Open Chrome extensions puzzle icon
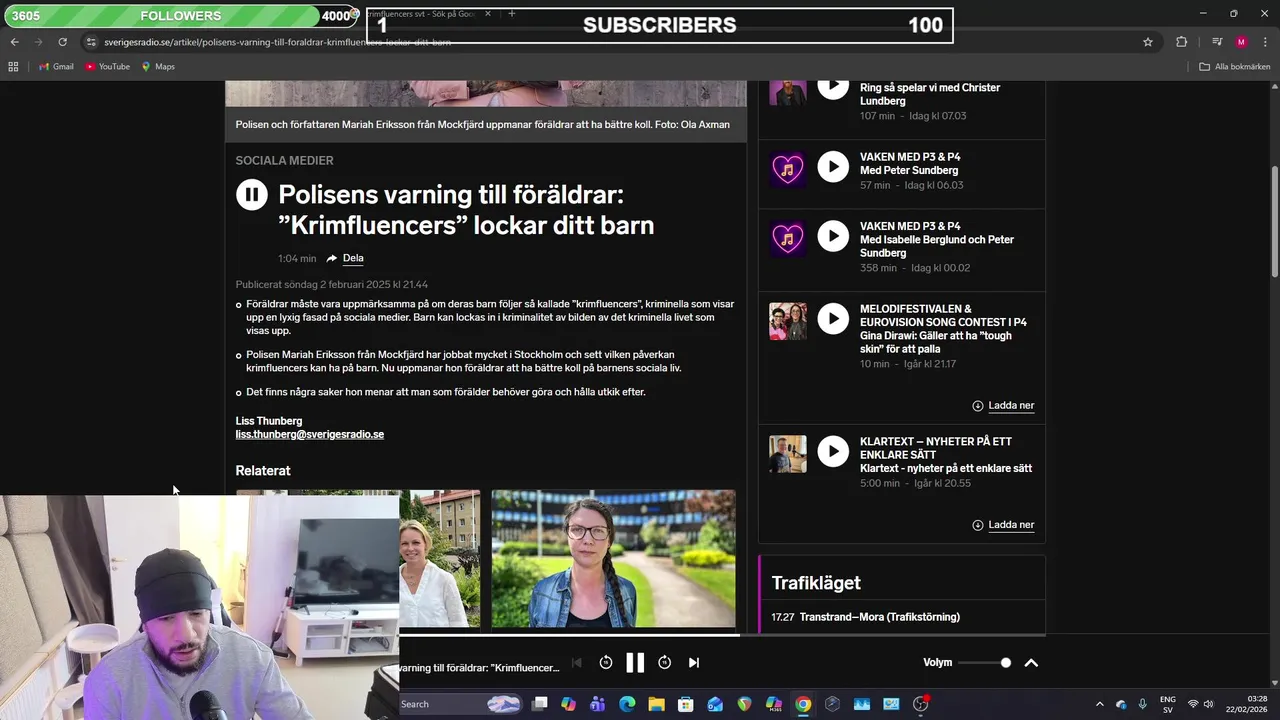 pyautogui.click(x=1181, y=42)
